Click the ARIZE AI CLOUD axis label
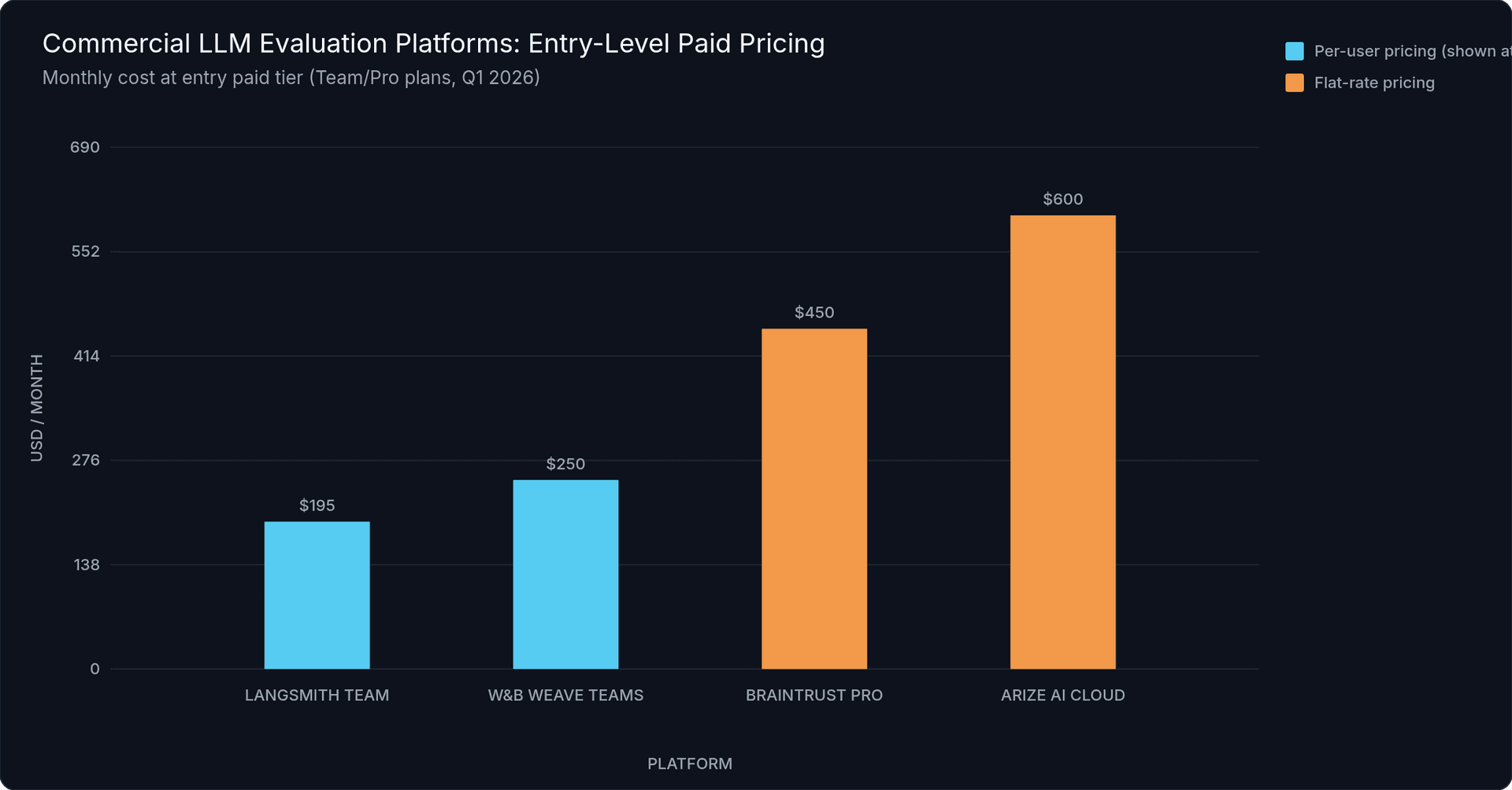 pos(1063,695)
